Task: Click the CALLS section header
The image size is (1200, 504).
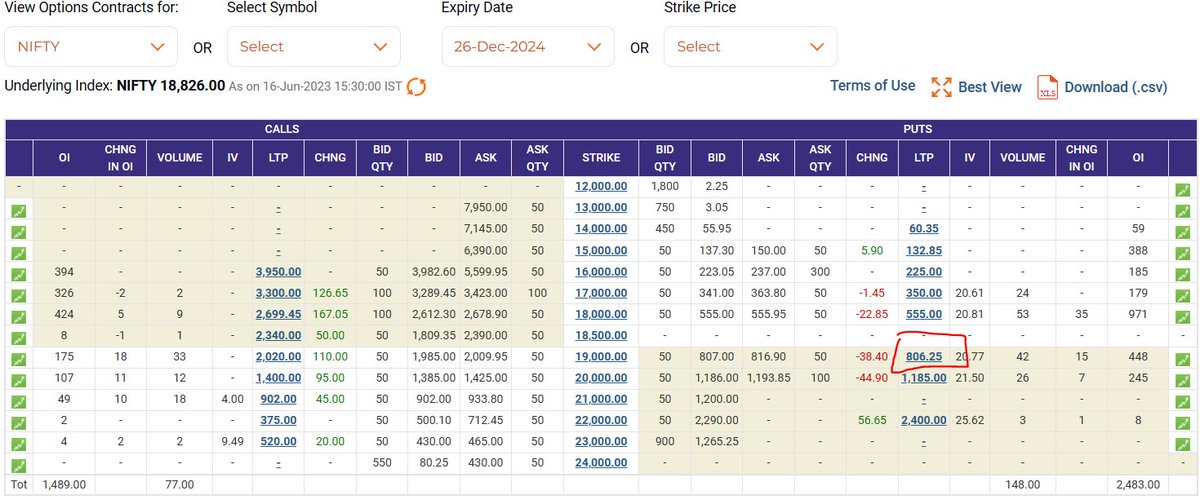Action: 282,129
